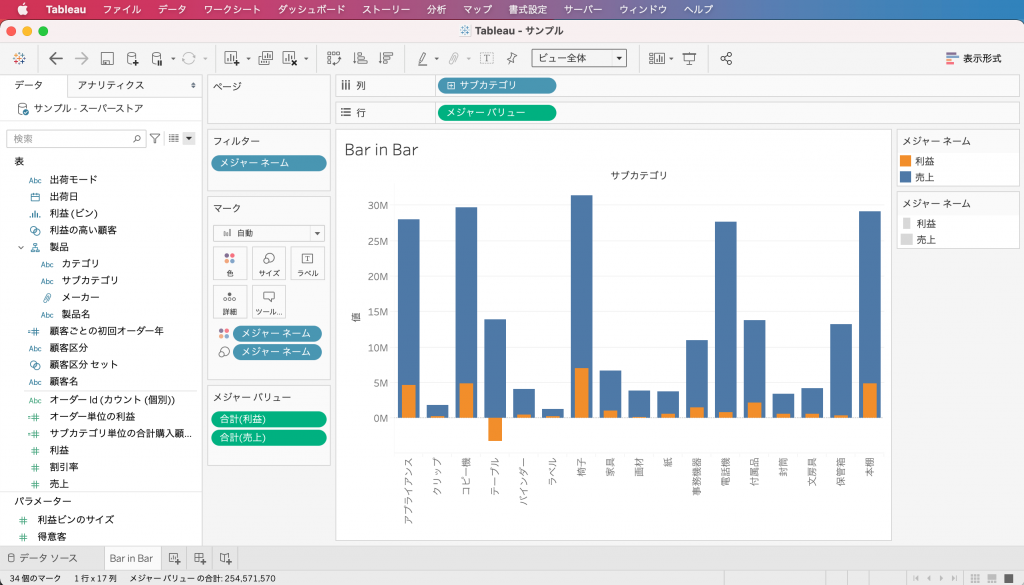The image size is (1024, 585).
Task: Save the workbook with the save icon
Action: [107, 59]
